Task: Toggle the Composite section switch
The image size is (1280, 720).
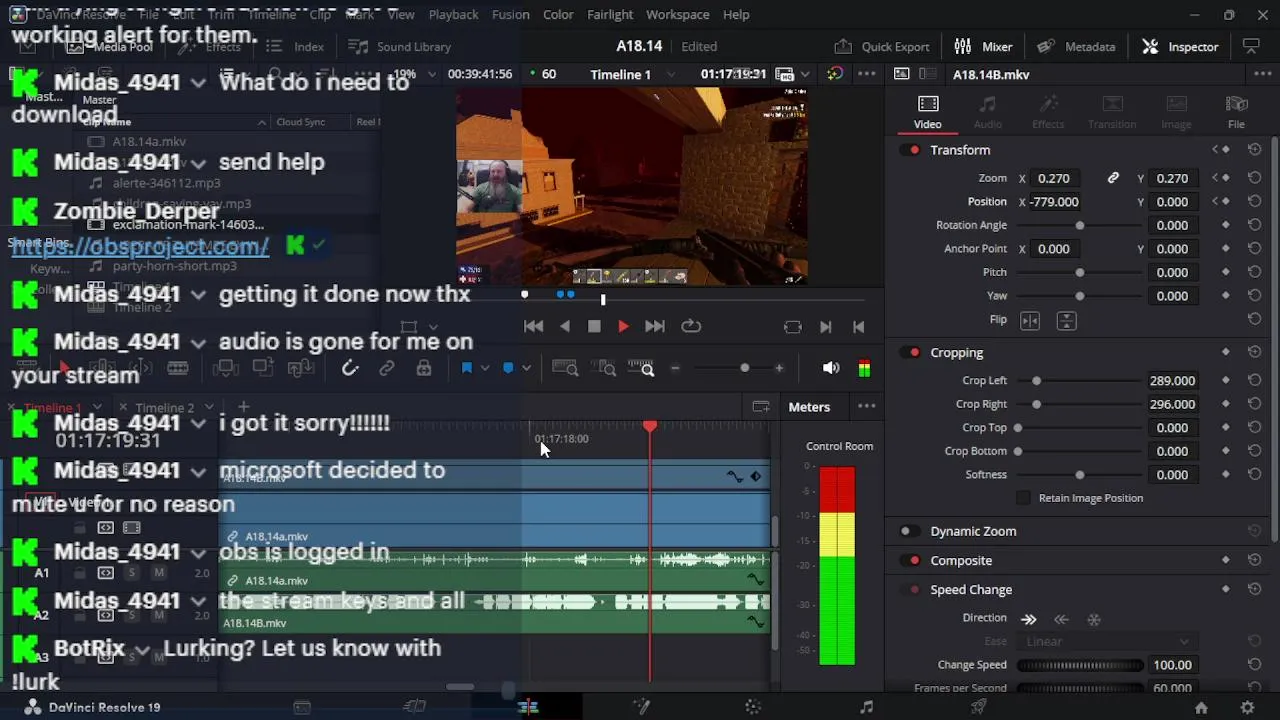Action: click(910, 561)
